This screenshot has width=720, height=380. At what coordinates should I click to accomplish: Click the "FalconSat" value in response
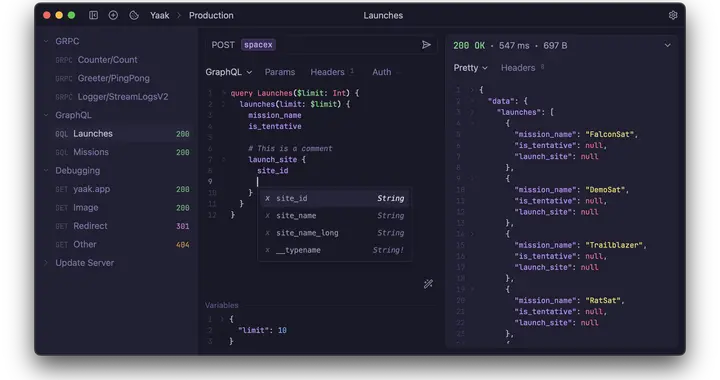pos(609,134)
